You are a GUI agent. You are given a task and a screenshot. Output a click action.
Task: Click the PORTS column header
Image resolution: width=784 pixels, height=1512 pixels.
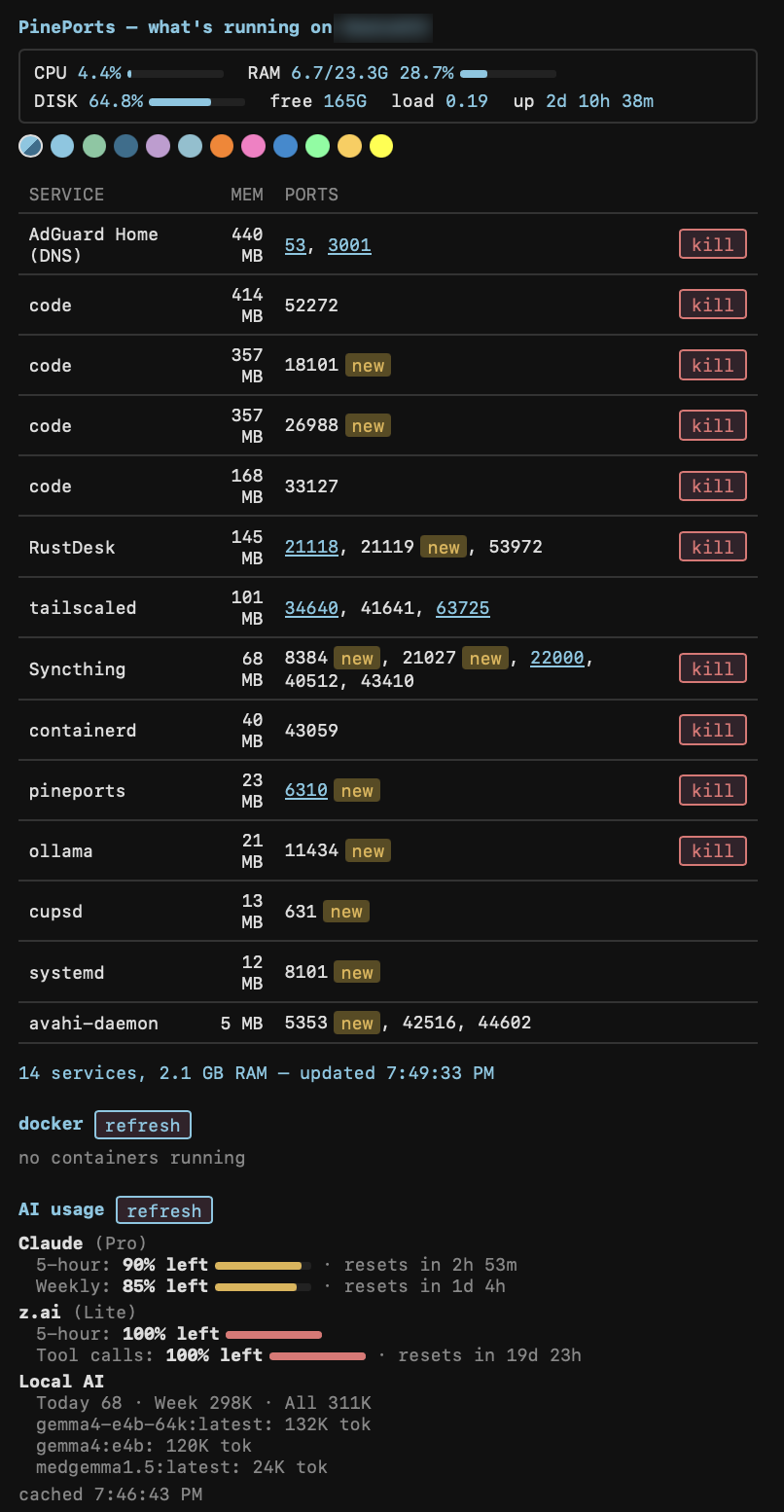(311, 195)
